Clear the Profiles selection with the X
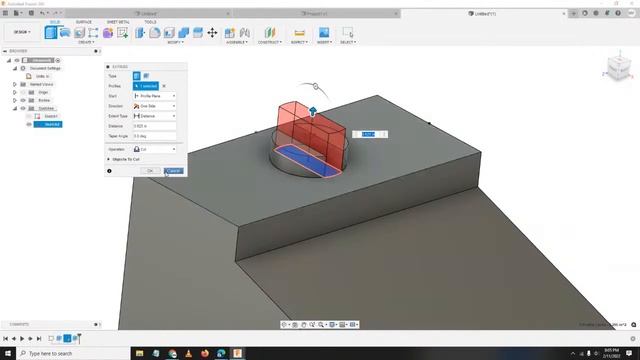The width and height of the screenshot is (640, 360). point(164,86)
